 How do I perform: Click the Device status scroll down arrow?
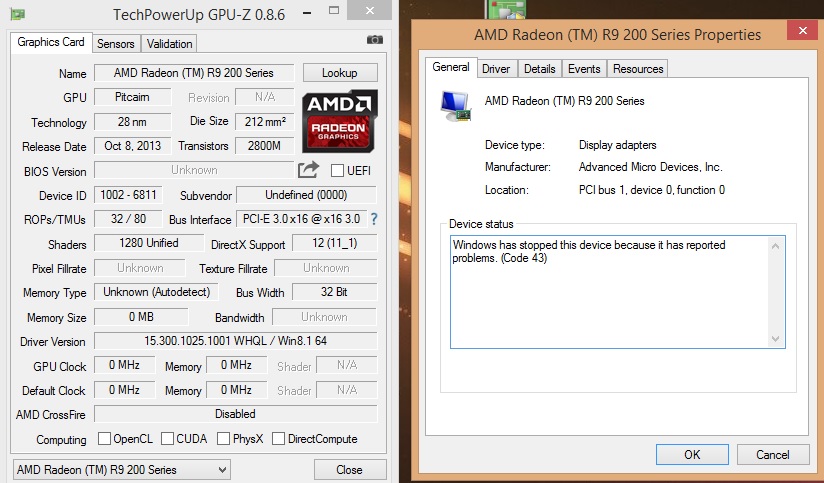(x=775, y=339)
